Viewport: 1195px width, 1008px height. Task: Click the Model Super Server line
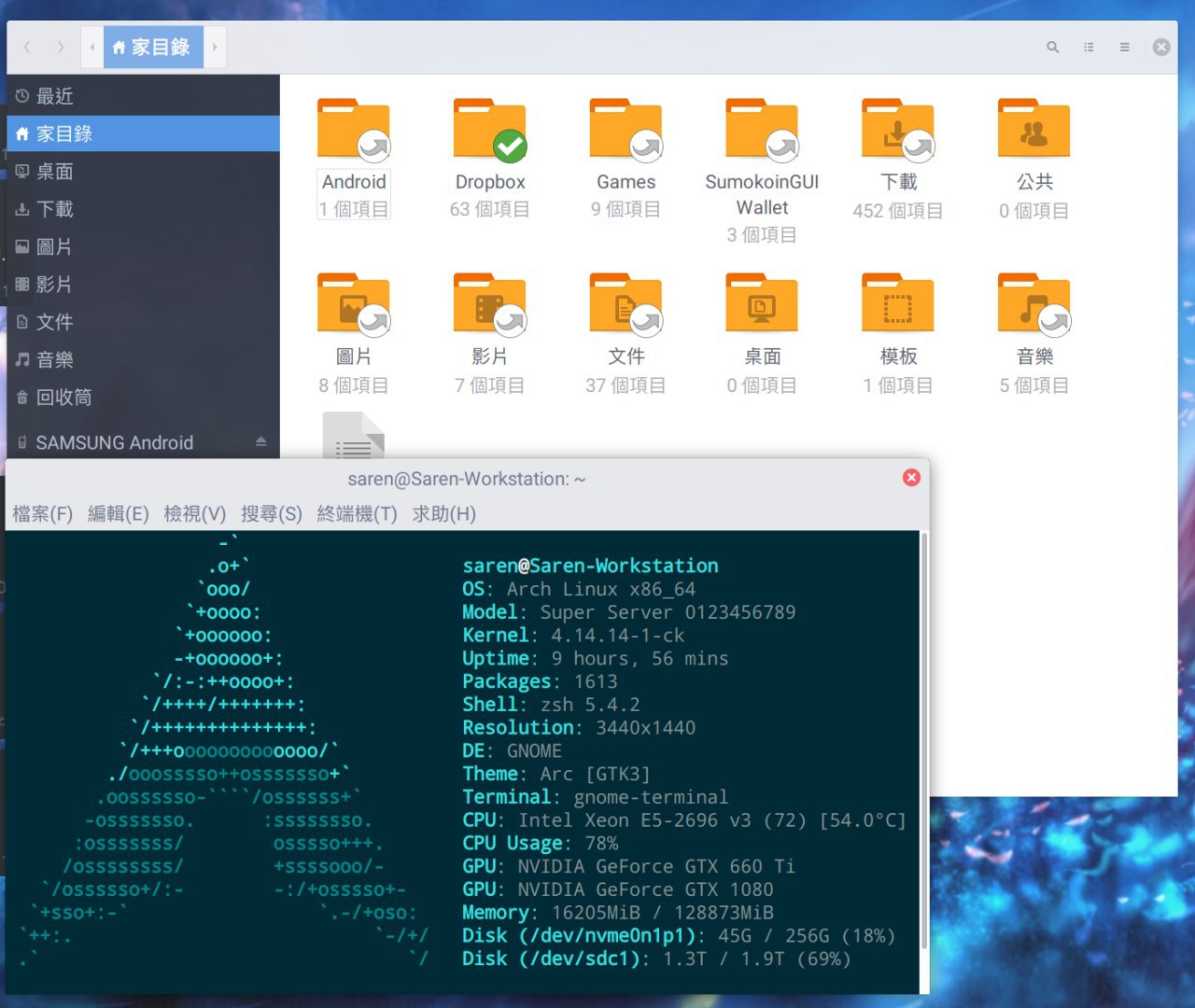click(x=629, y=612)
